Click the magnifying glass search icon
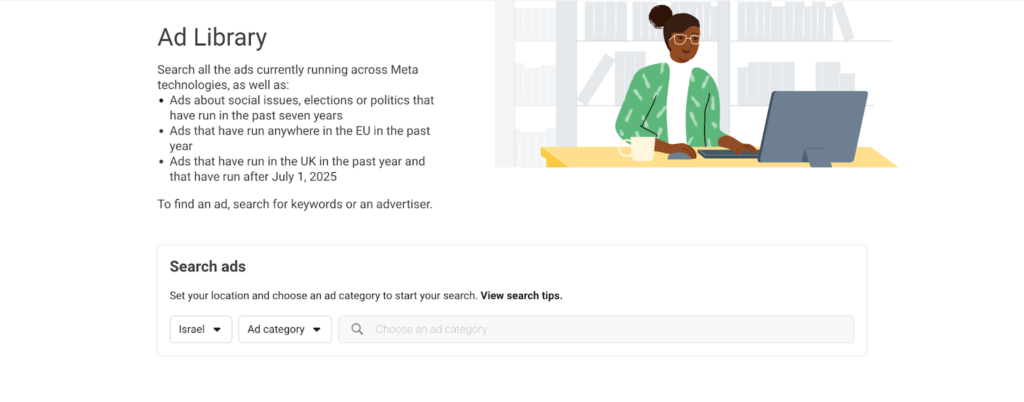The height and width of the screenshot is (402, 1024). coord(357,329)
